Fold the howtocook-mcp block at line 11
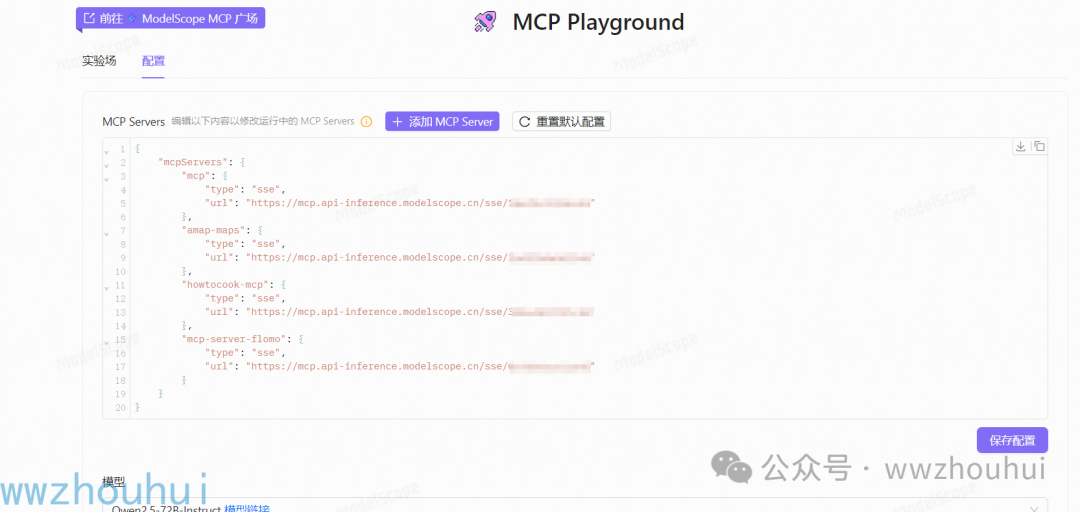This screenshot has height=512, width=1080. click(x=106, y=287)
